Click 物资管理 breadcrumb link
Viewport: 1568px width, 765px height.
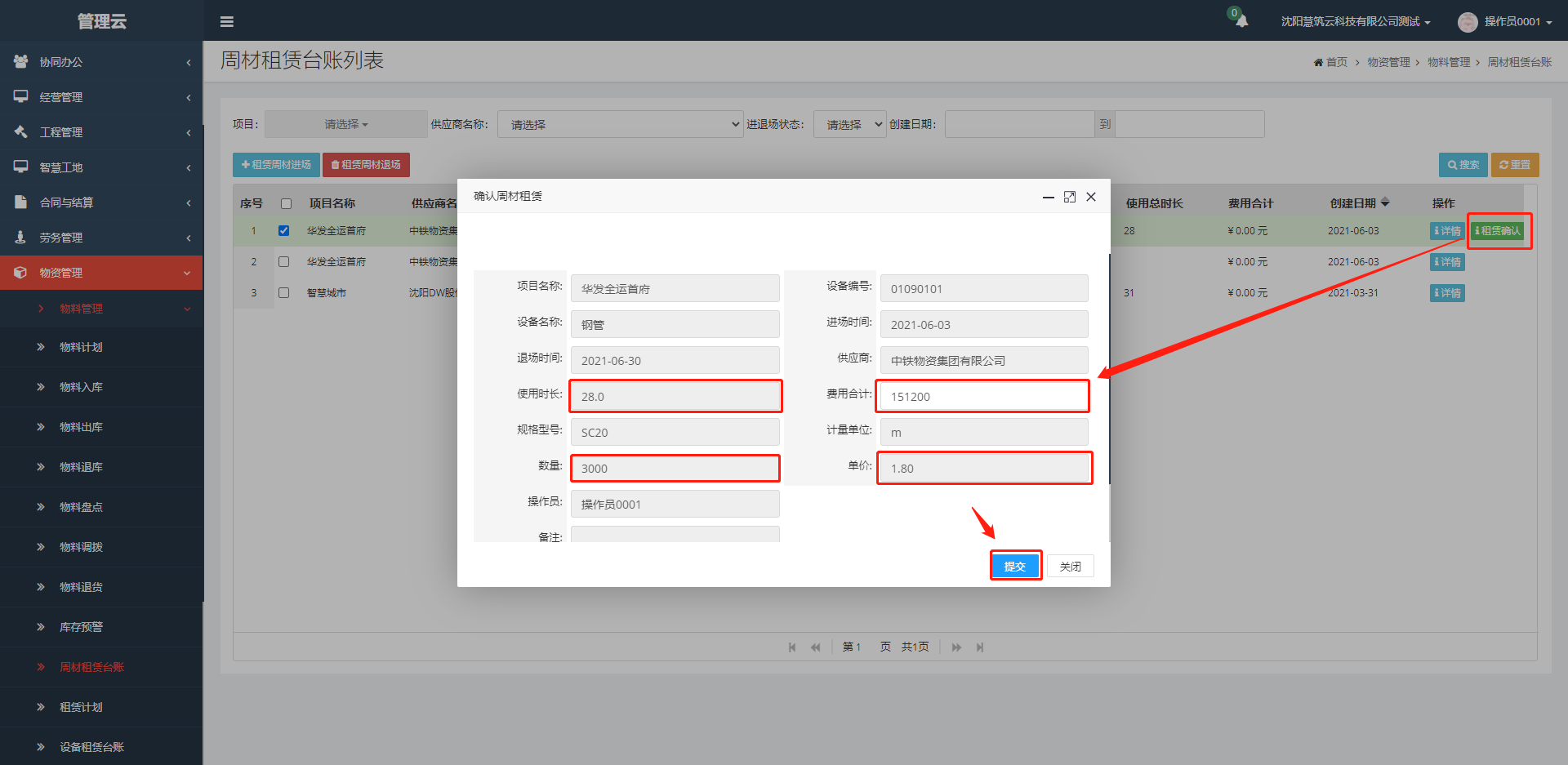click(x=1388, y=62)
